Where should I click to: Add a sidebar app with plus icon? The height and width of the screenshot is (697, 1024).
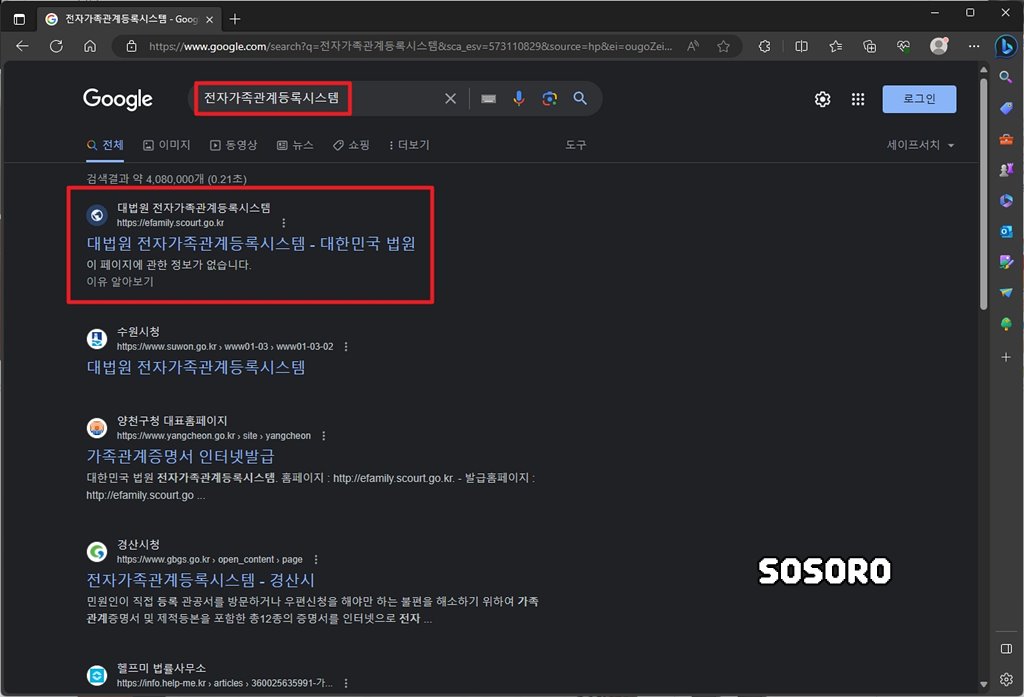coord(1006,357)
